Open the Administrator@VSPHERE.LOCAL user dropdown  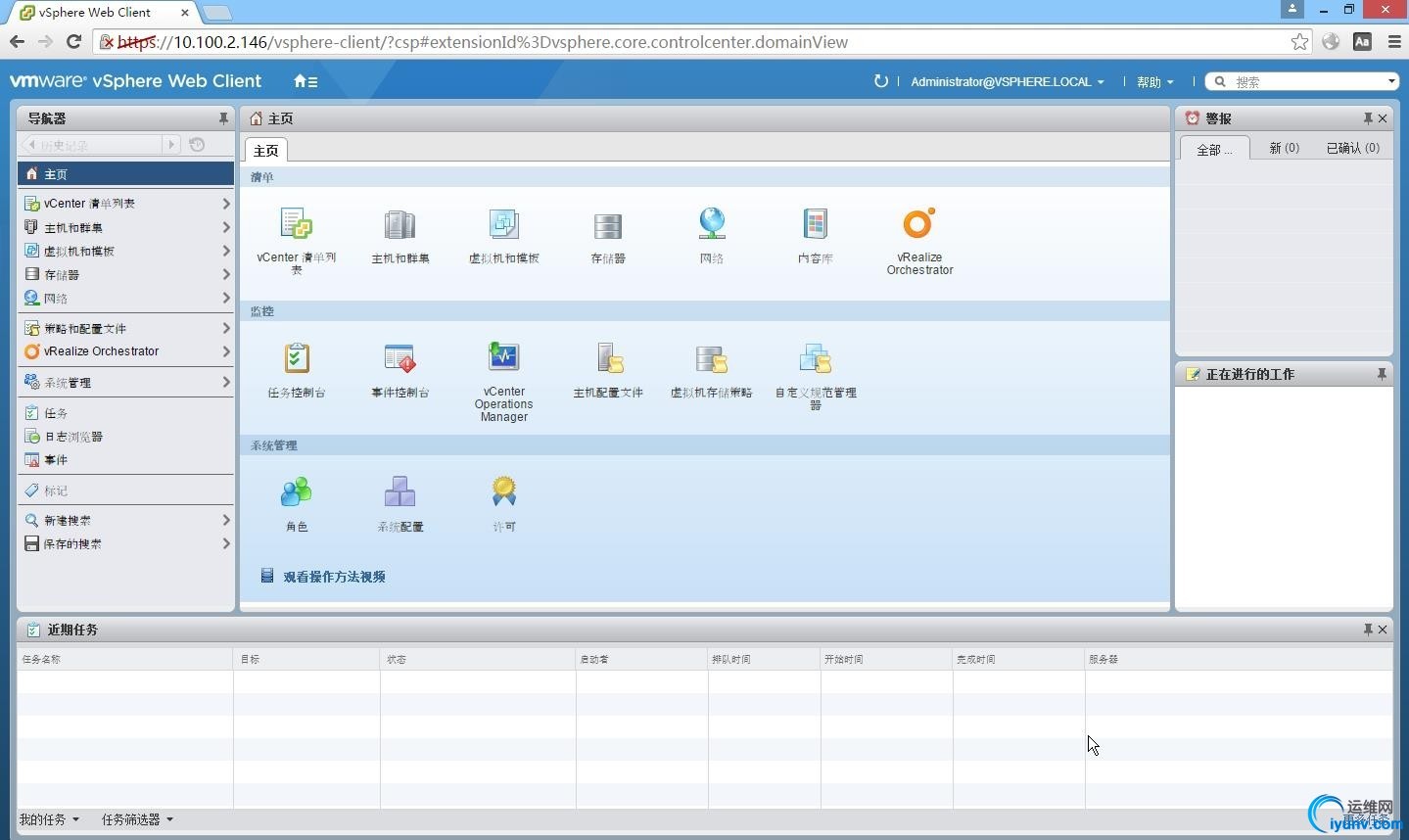1007,82
